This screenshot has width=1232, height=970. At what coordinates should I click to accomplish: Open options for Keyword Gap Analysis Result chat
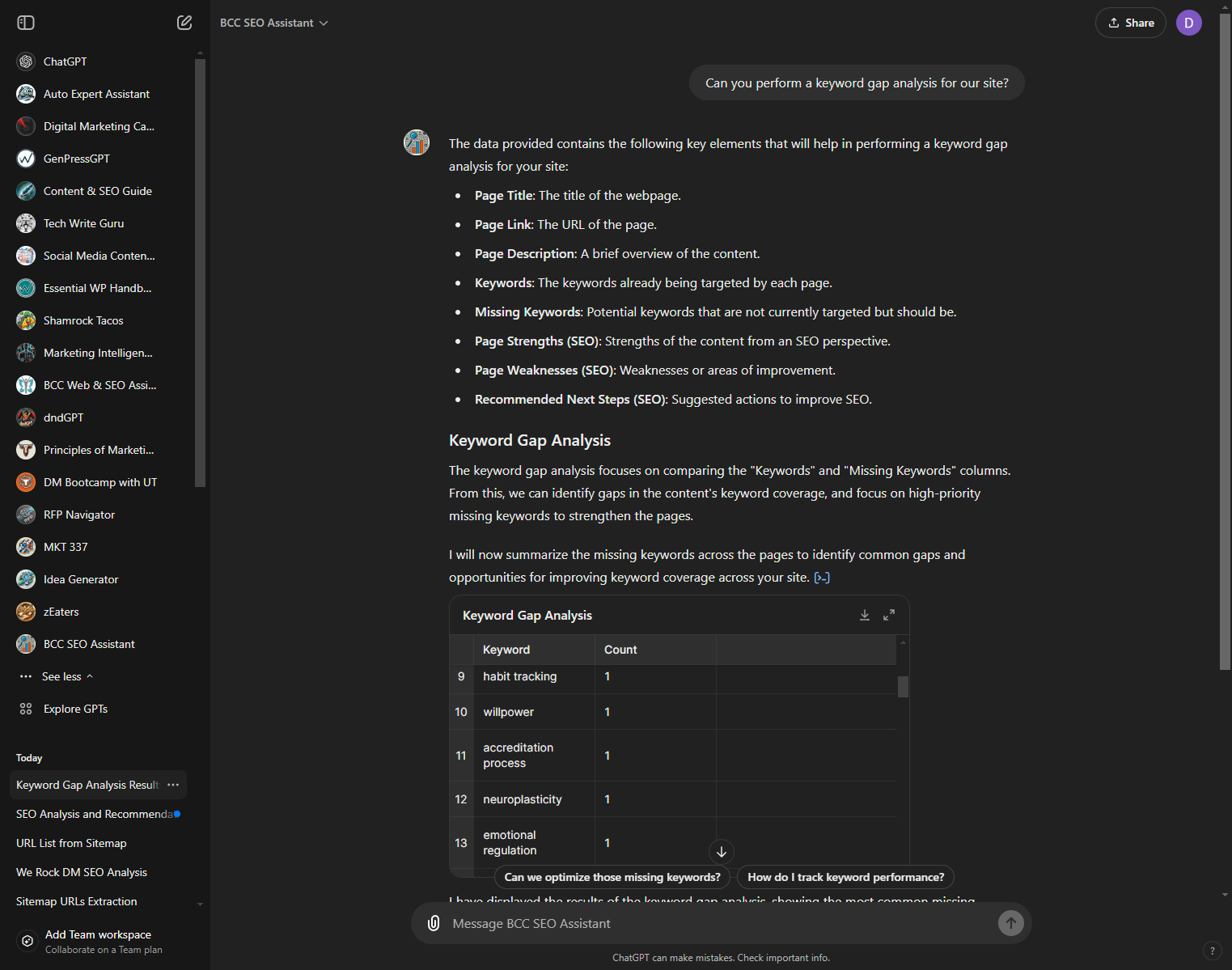point(173,785)
